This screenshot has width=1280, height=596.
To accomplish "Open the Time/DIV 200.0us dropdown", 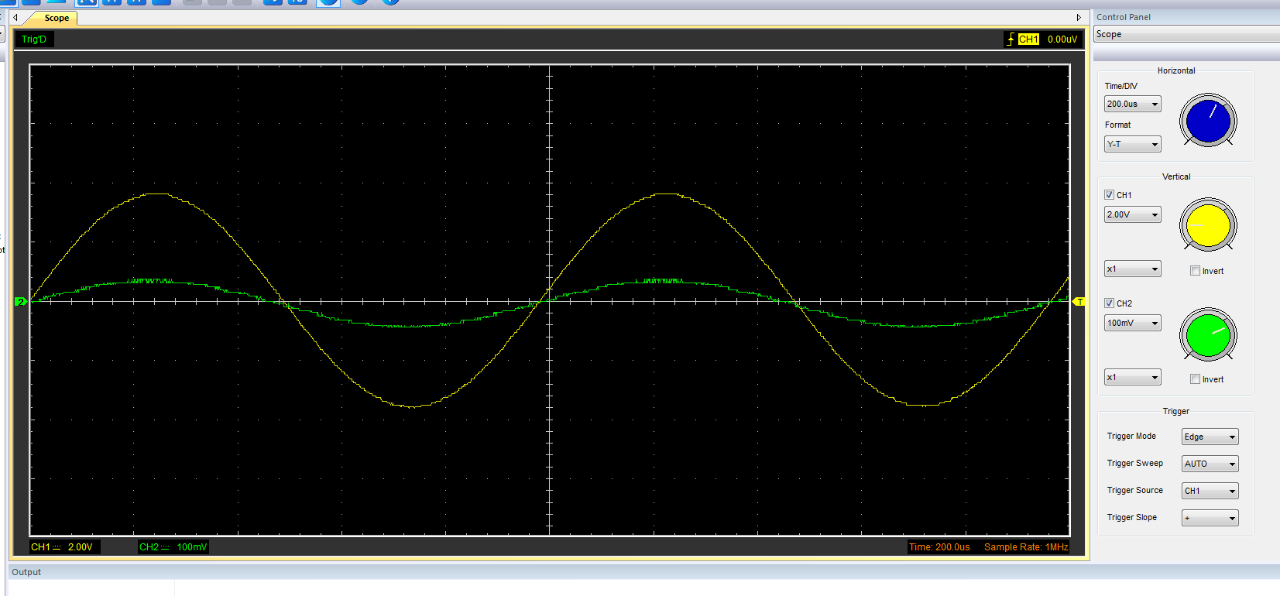I will pos(1132,104).
